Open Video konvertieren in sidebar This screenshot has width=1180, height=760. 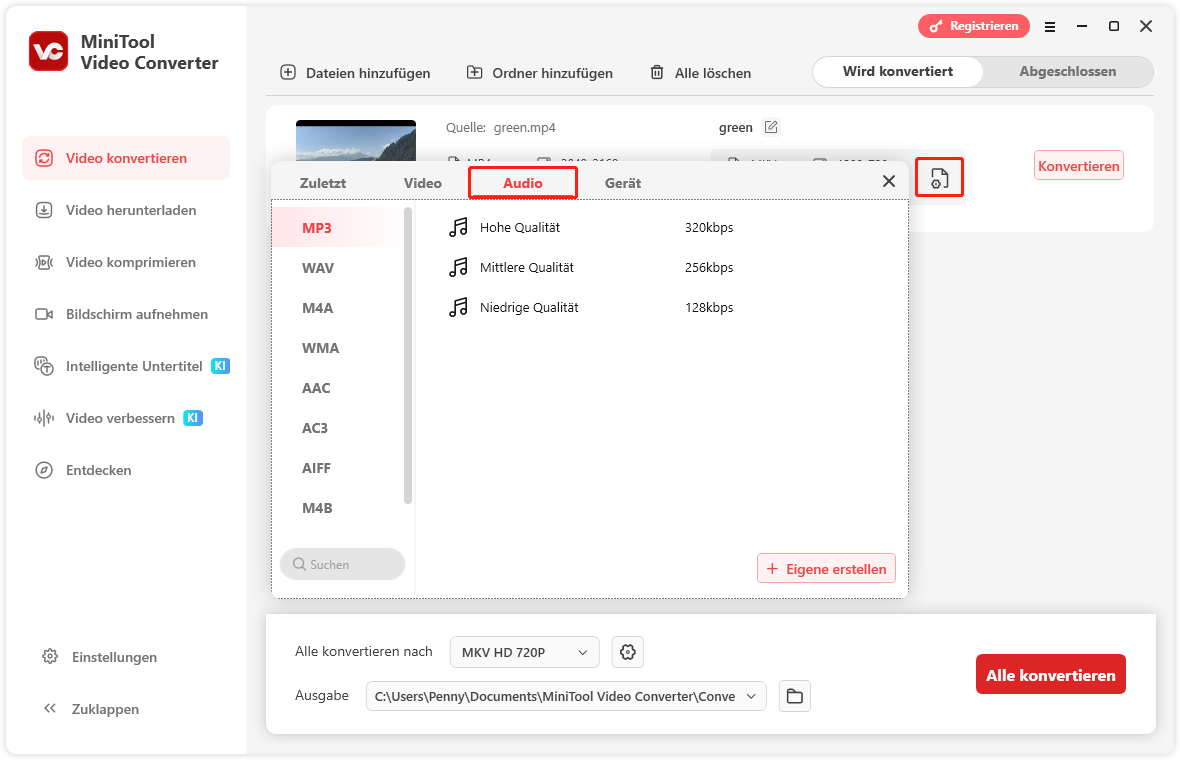(126, 158)
